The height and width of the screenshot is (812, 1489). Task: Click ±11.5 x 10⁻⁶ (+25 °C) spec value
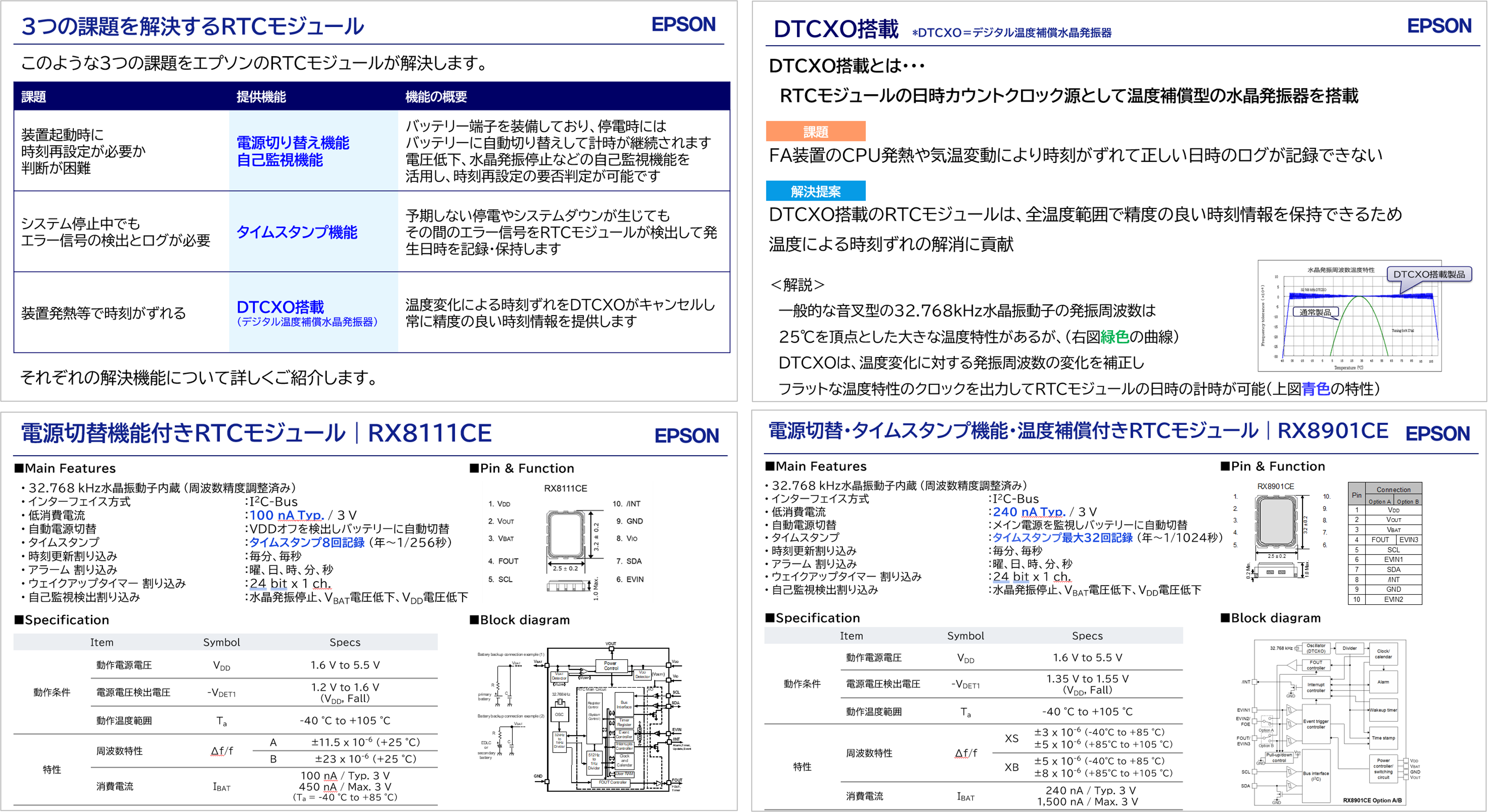365,743
